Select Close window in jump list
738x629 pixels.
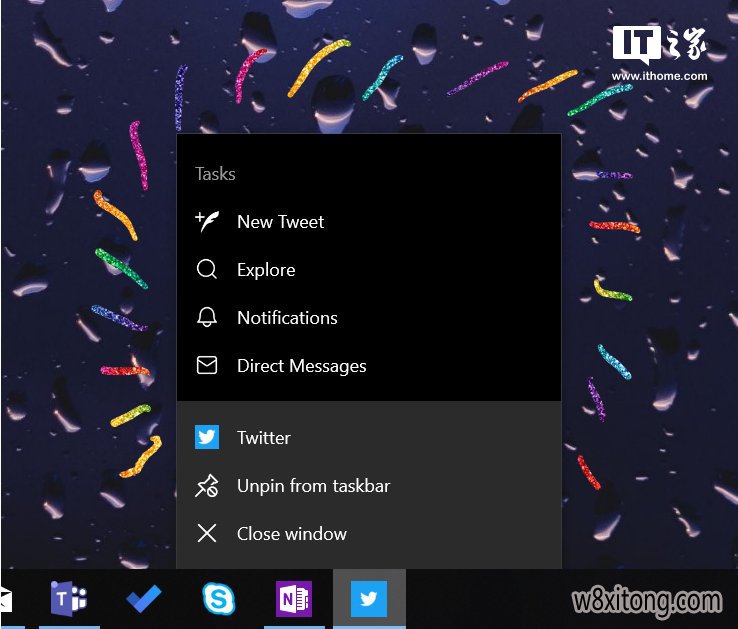click(369, 534)
